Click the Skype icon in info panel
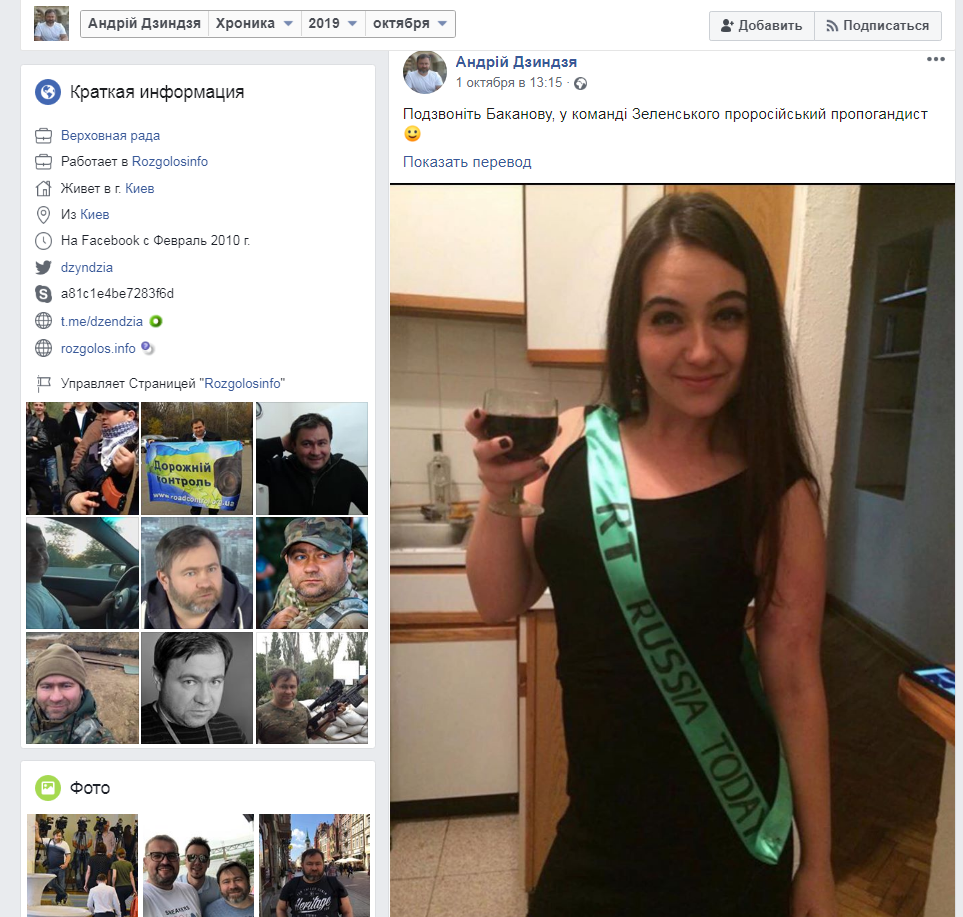 click(x=43, y=294)
